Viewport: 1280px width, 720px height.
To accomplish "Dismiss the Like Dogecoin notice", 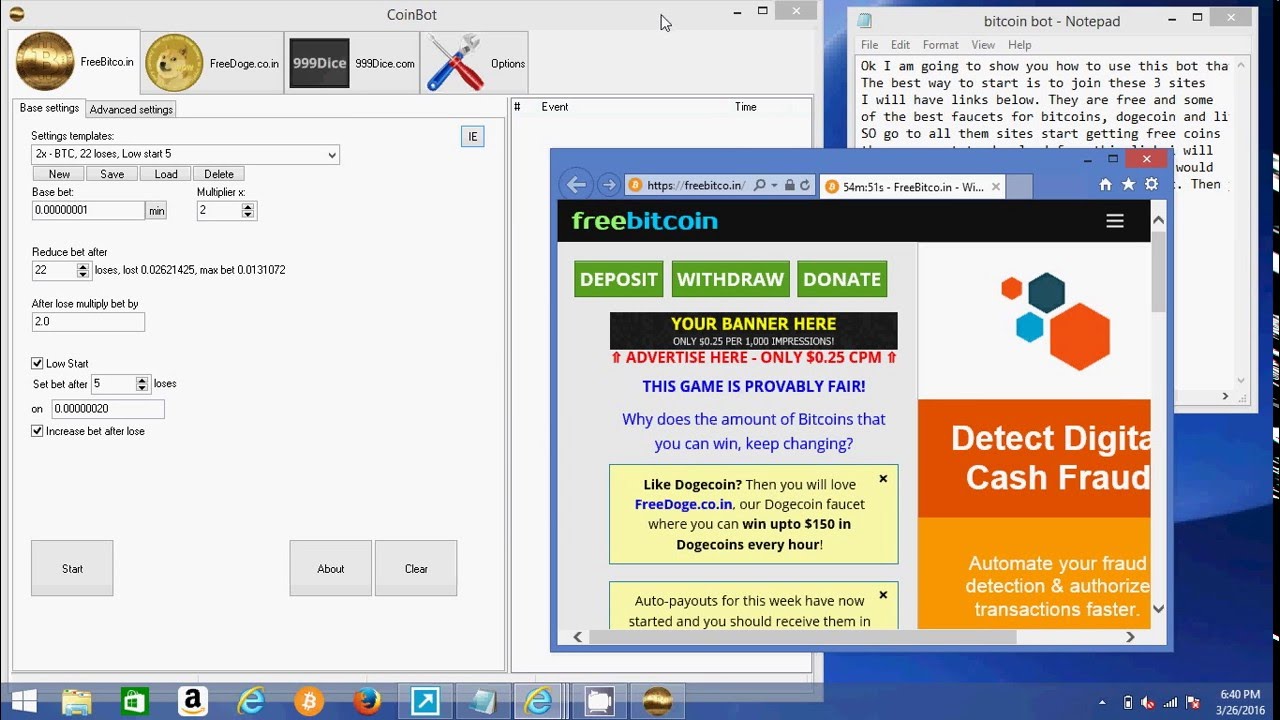I will (x=883, y=479).
